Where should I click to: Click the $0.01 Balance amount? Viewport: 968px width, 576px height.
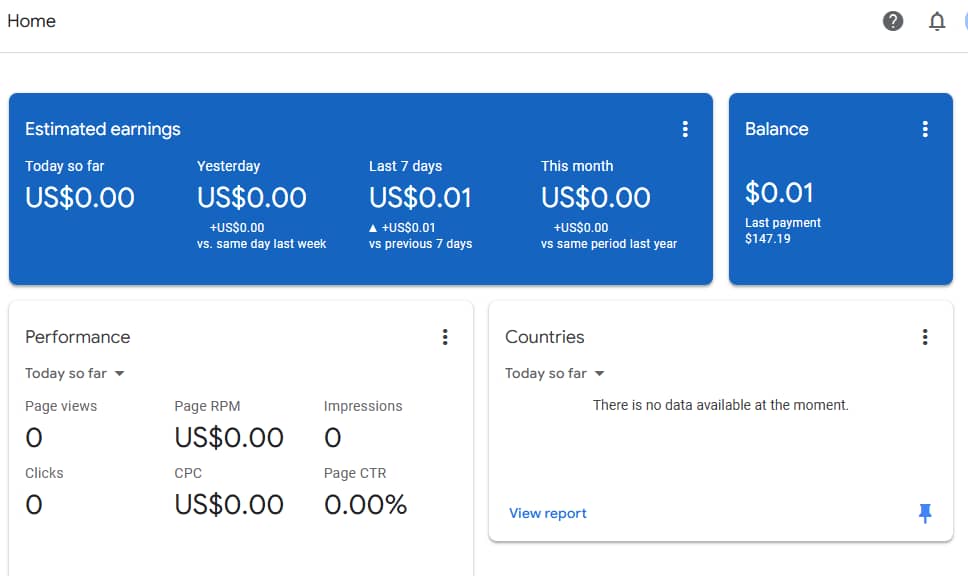(779, 192)
